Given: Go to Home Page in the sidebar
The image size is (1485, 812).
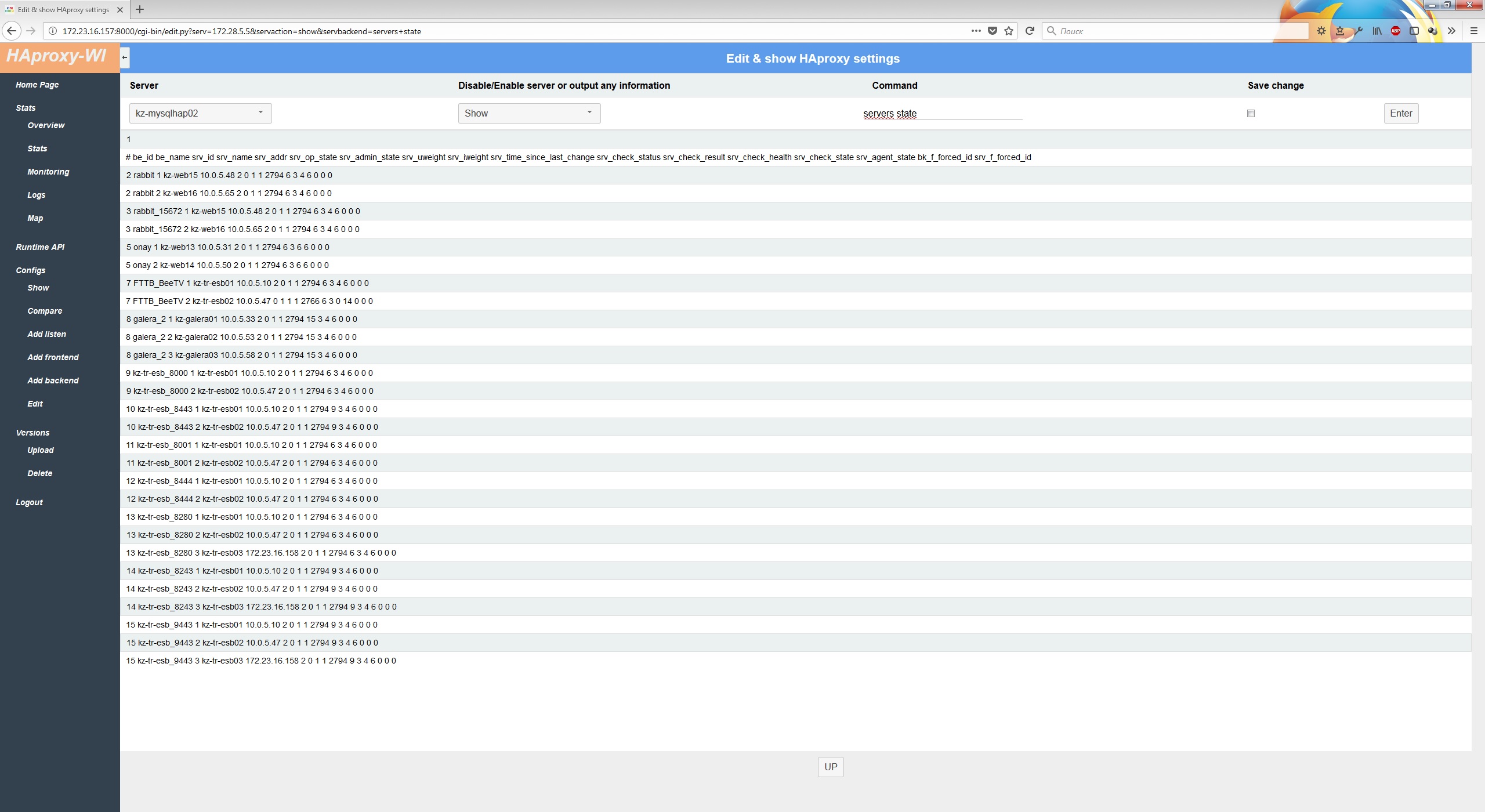Looking at the screenshot, I should (x=37, y=85).
